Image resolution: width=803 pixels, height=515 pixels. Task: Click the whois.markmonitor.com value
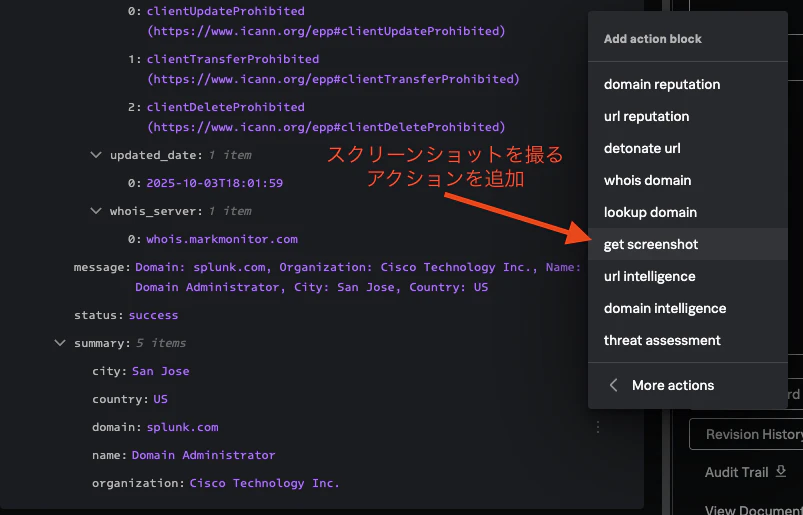[x=222, y=239]
